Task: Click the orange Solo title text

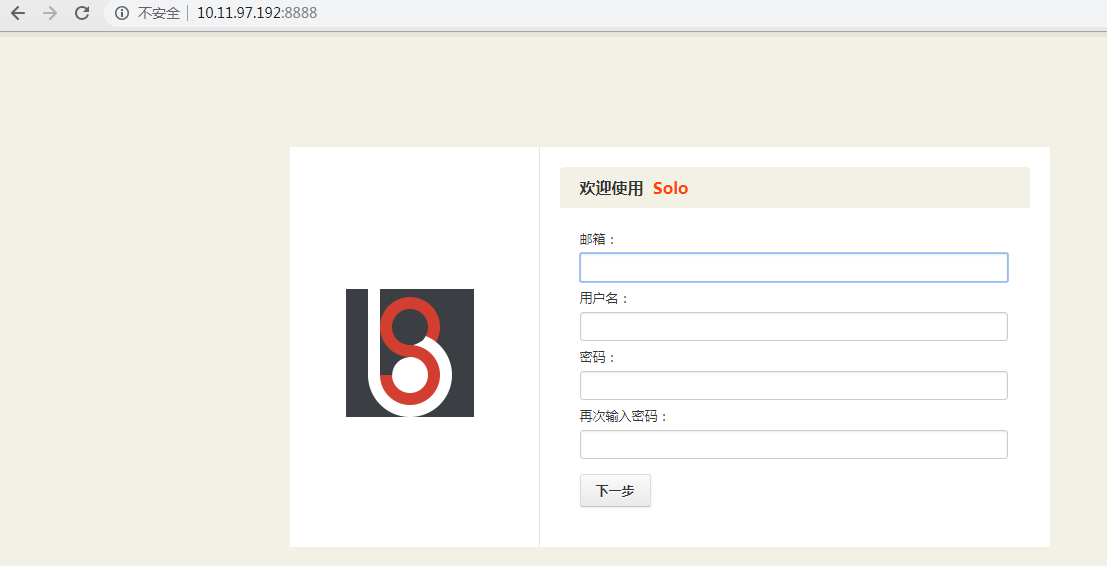Action: (670, 188)
